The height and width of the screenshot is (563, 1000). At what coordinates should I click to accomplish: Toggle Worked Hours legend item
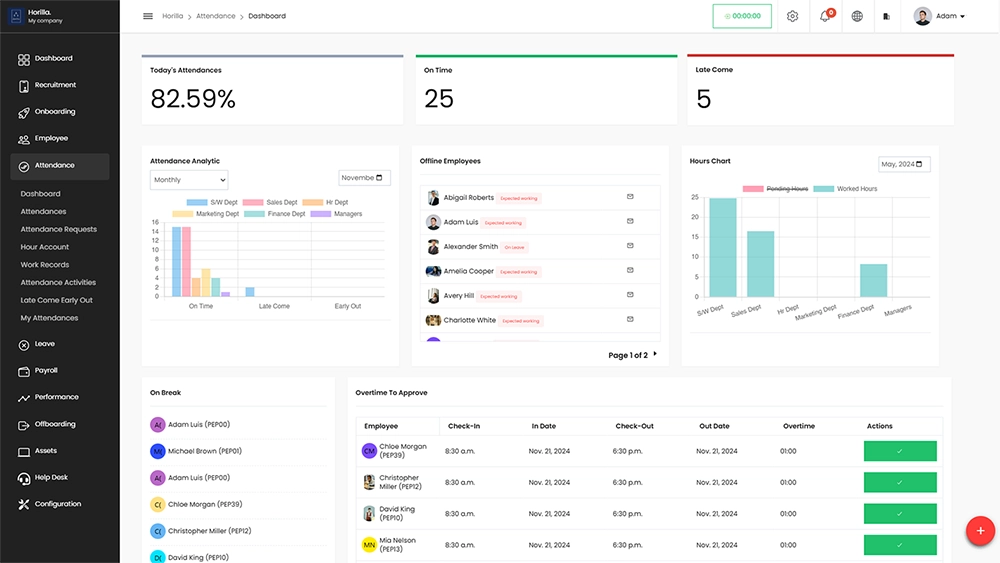click(x=845, y=189)
